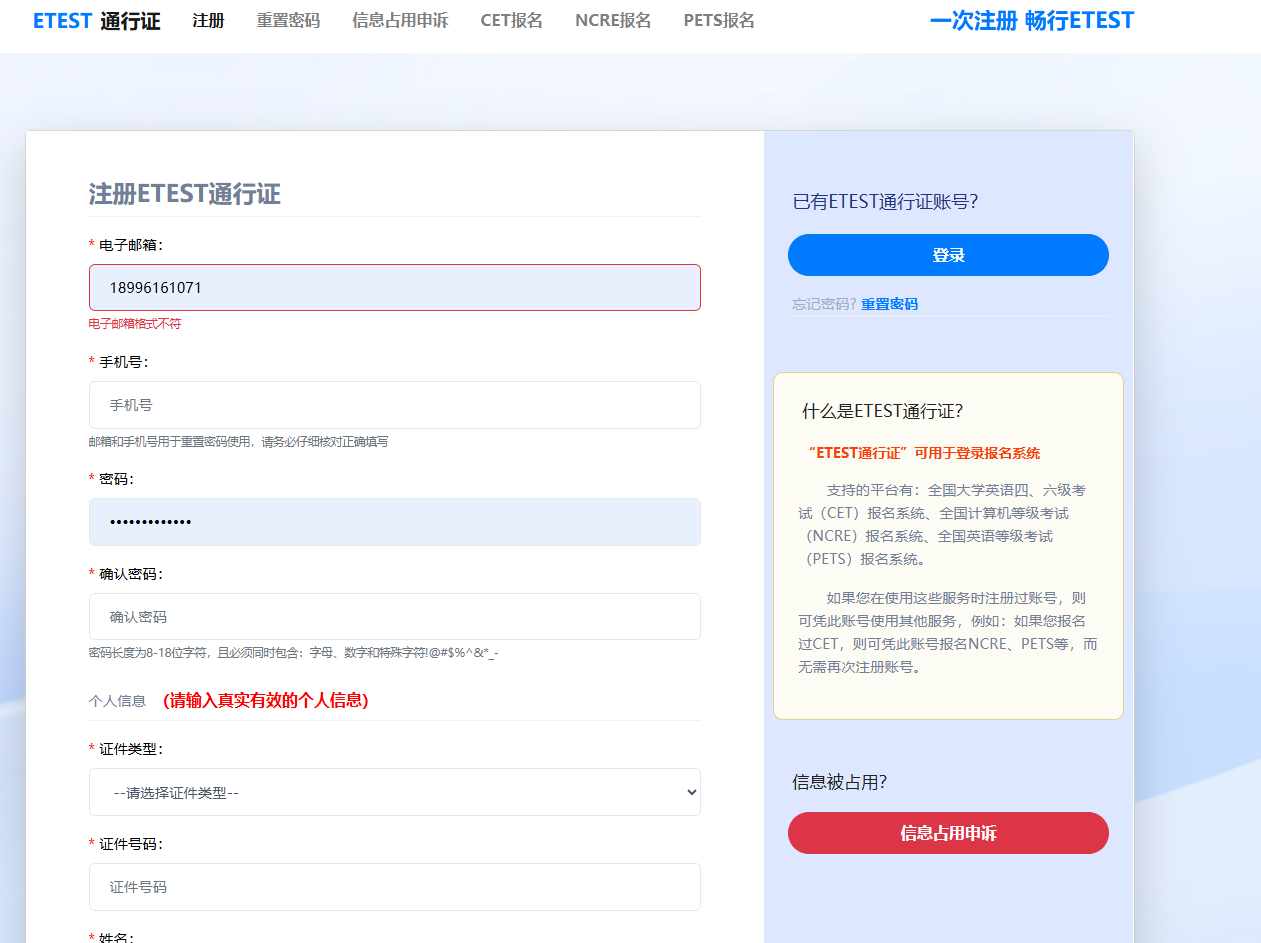The width and height of the screenshot is (1261, 943).
Task: Focus the 确认密码 input field
Action: point(394,617)
